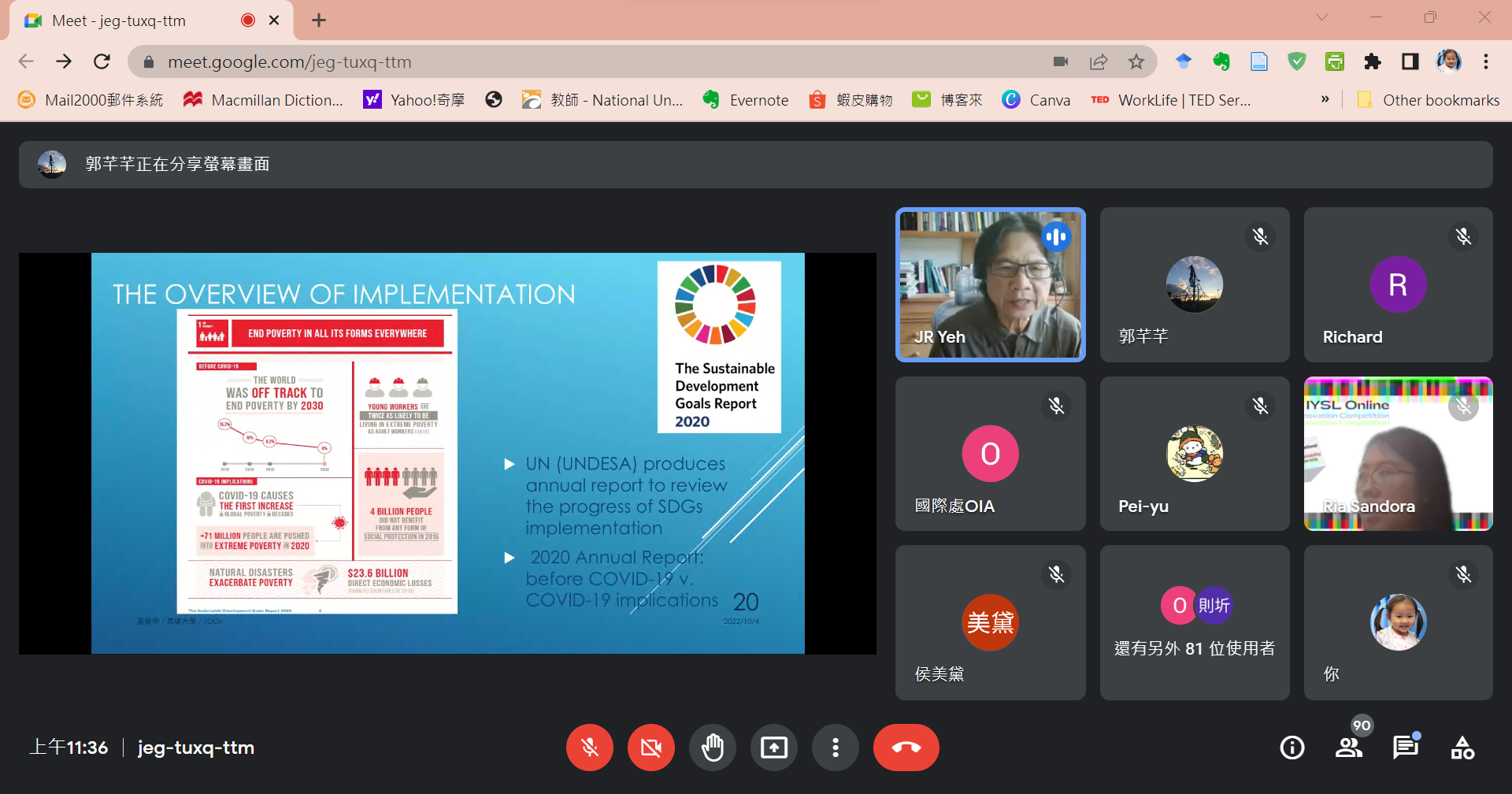
Task: Bookmark this page with star icon
Action: (x=1136, y=61)
